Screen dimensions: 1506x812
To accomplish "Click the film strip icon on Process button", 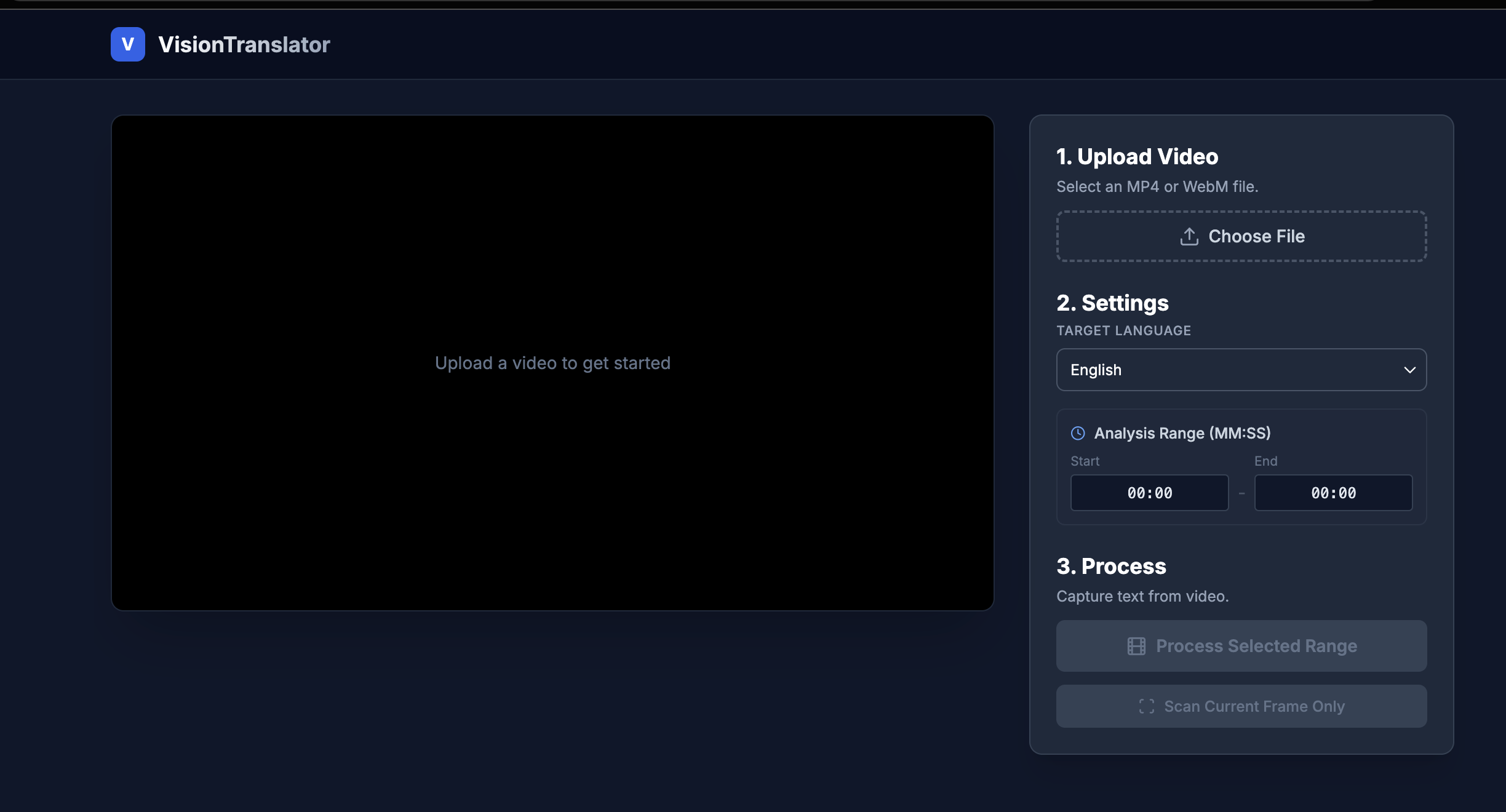I will coord(1136,646).
